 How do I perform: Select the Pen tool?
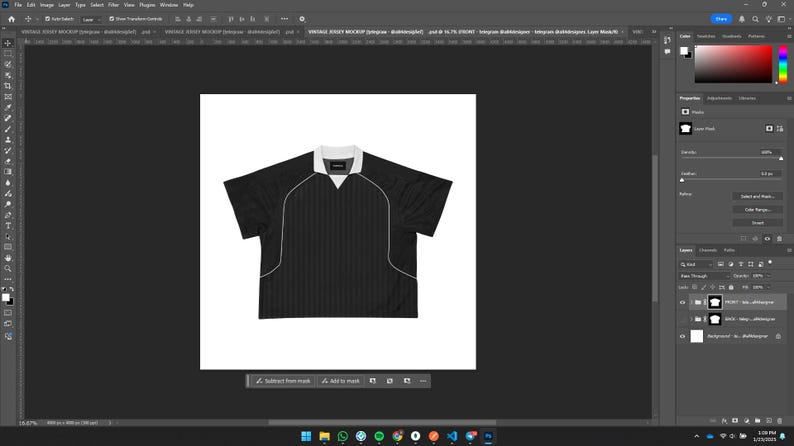click(x=8, y=215)
